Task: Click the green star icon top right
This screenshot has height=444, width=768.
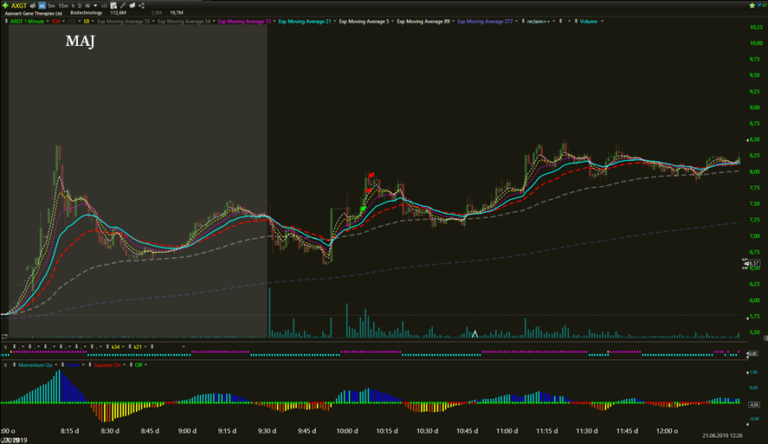Action: [753, 6]
